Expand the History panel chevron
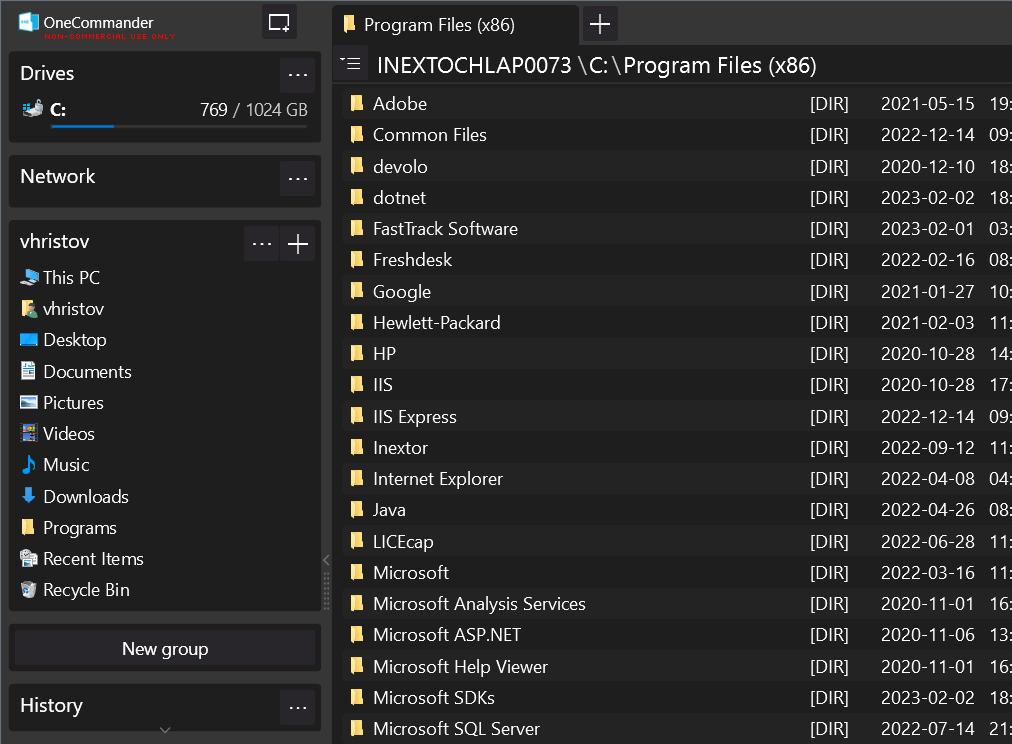 [x=164, y=733]
